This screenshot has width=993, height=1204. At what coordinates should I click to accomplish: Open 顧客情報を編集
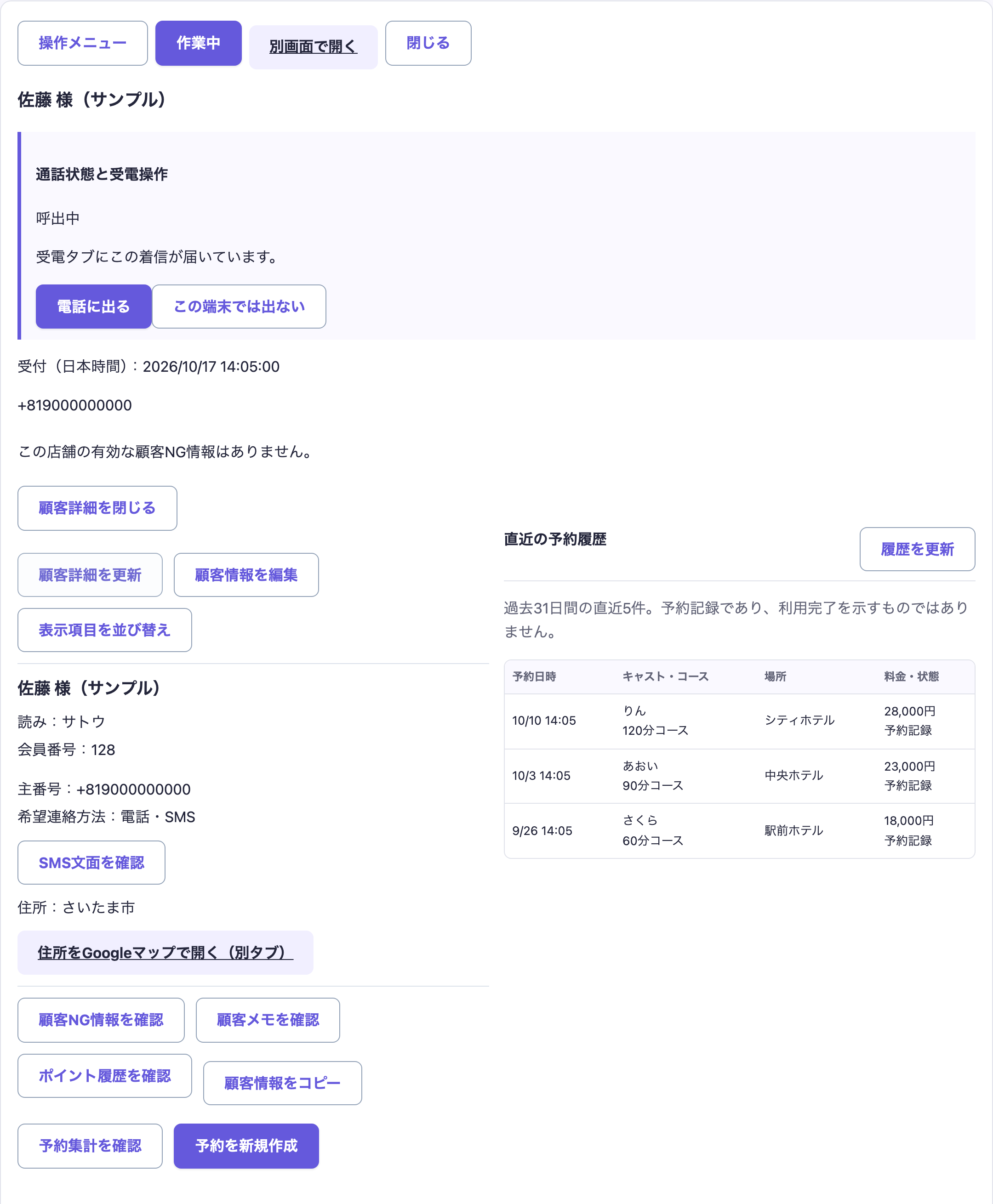point(246,575)
